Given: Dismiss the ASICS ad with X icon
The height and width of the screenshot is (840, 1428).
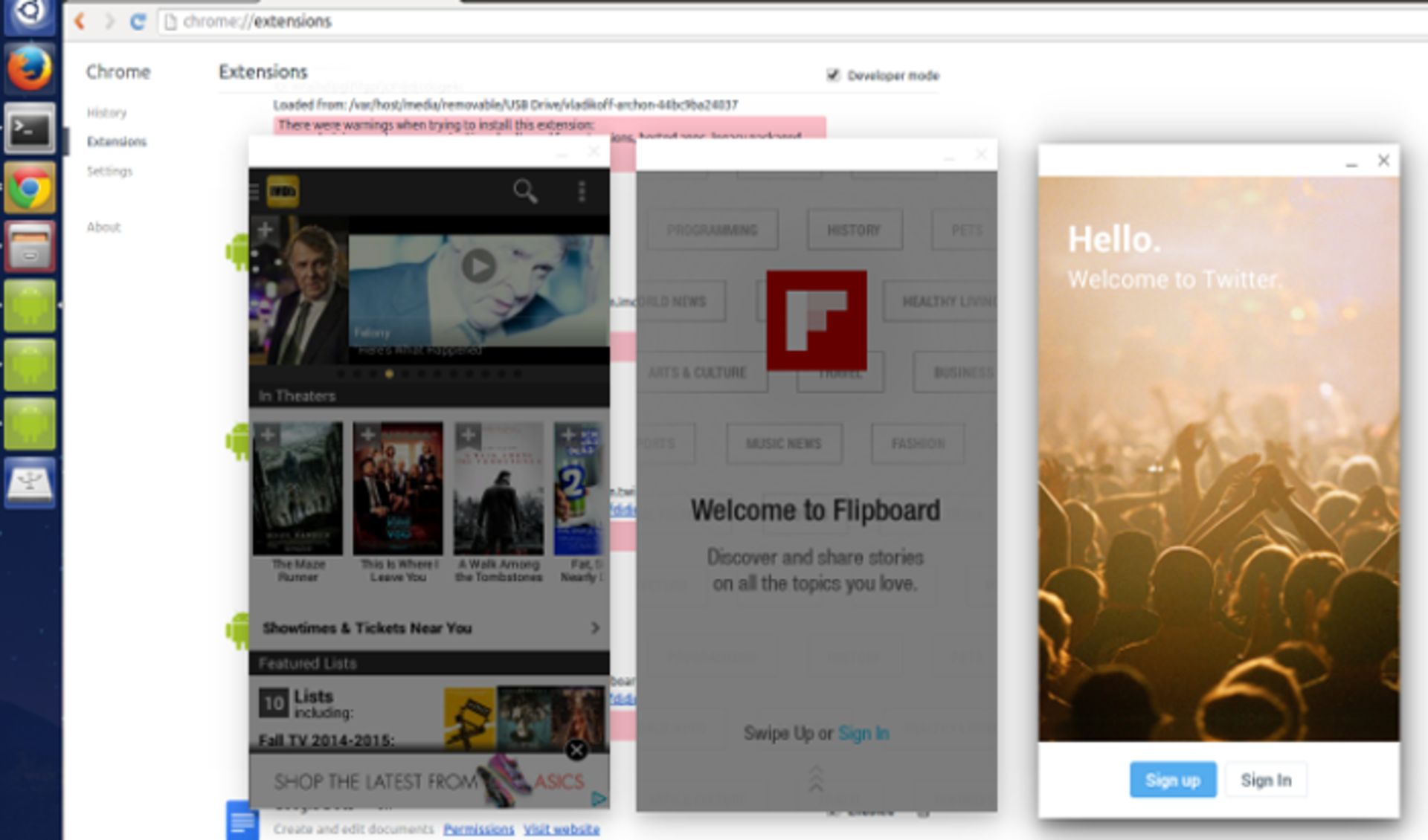Looking at the screenshot, I should [x=576, y=750].
